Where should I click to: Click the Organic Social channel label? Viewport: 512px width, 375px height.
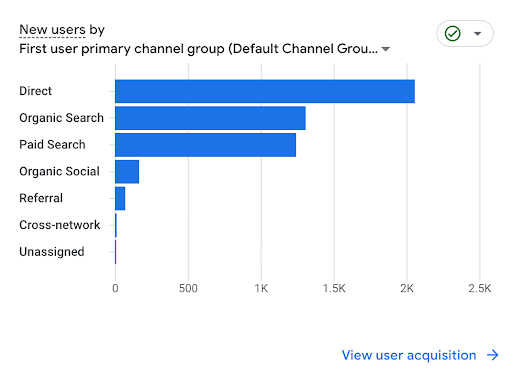[x=60, y=172]
